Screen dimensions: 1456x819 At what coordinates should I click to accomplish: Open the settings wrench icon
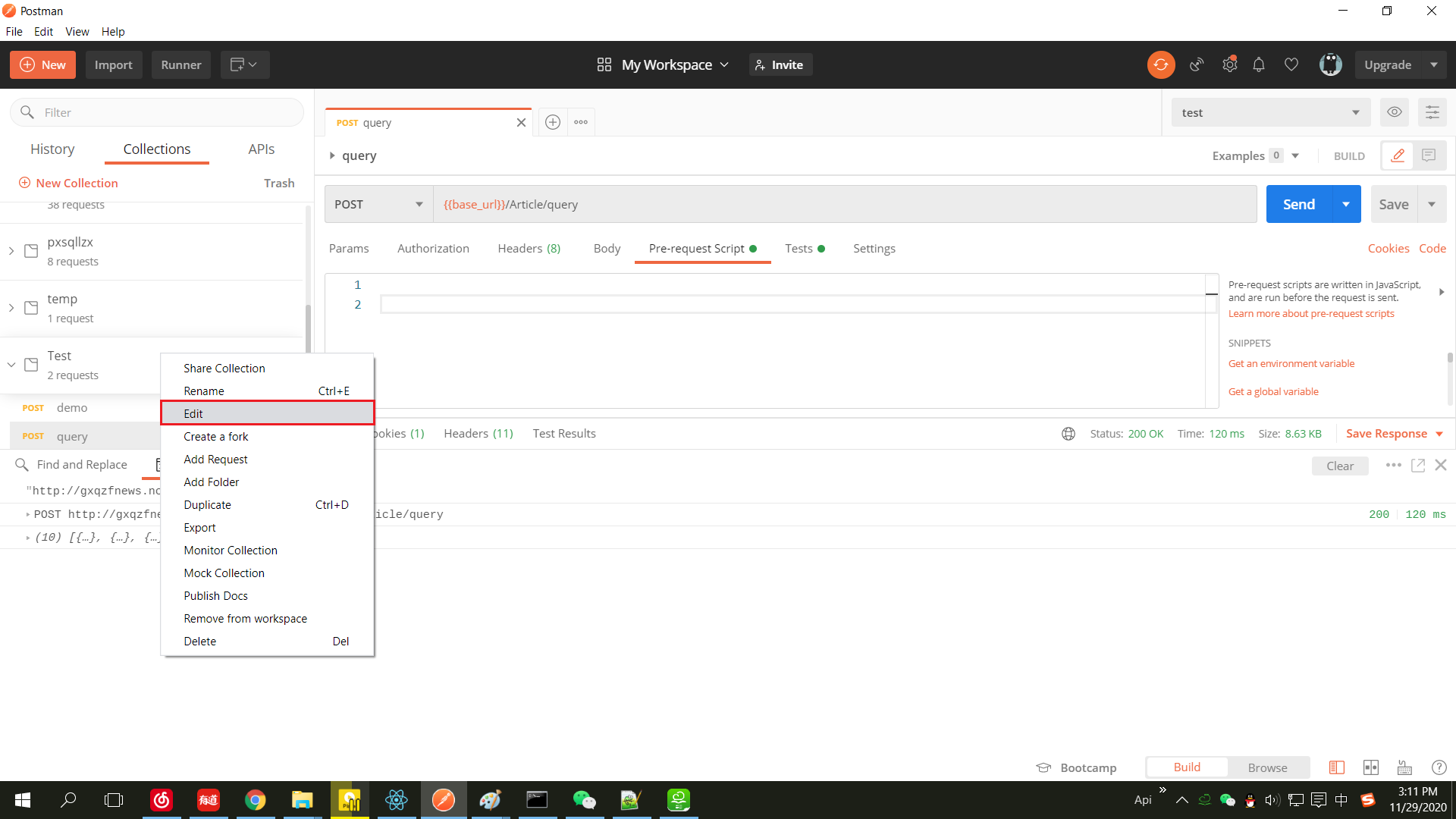(1229, 64)
